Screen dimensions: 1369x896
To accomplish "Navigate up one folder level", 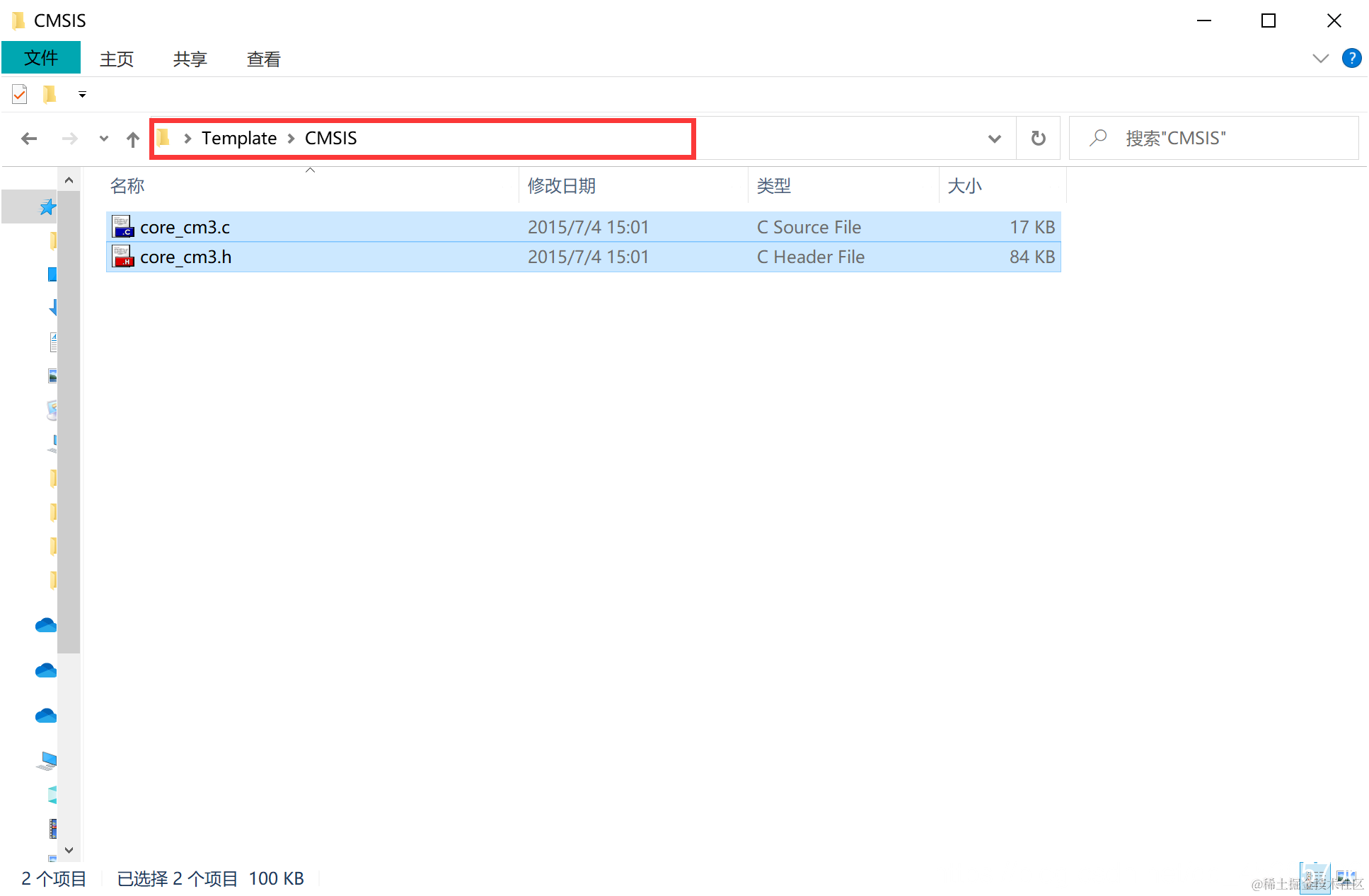I will coord(132,139).
